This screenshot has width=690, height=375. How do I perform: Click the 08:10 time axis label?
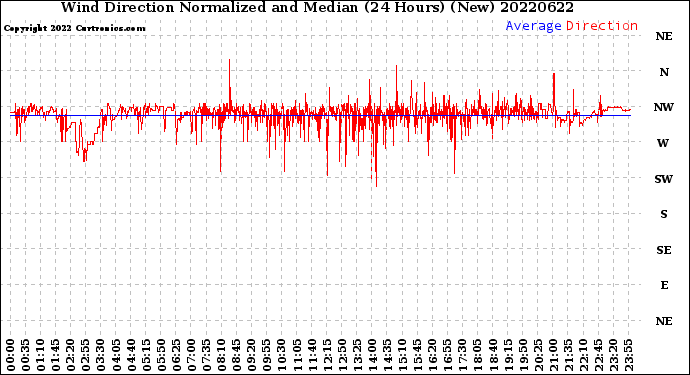221,355
